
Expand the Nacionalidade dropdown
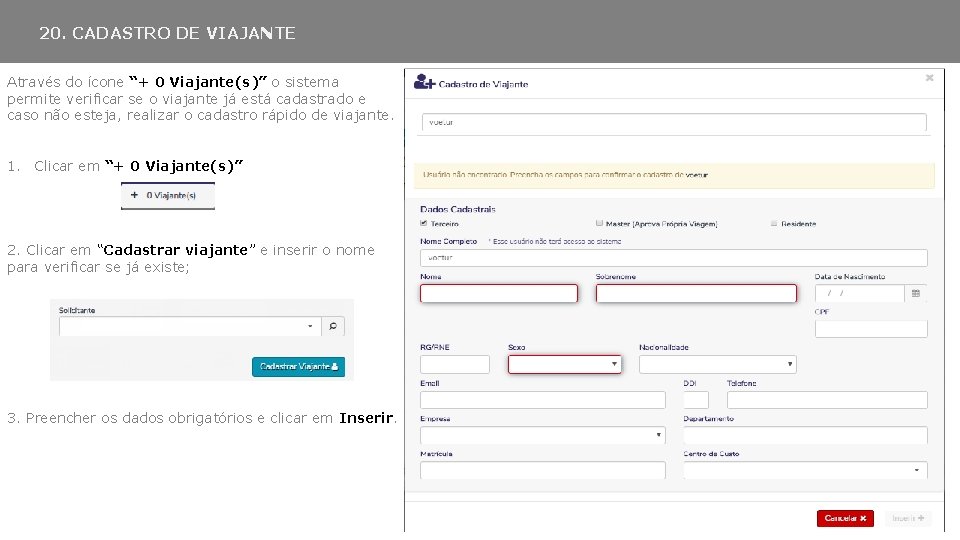[x=718, y=364]
